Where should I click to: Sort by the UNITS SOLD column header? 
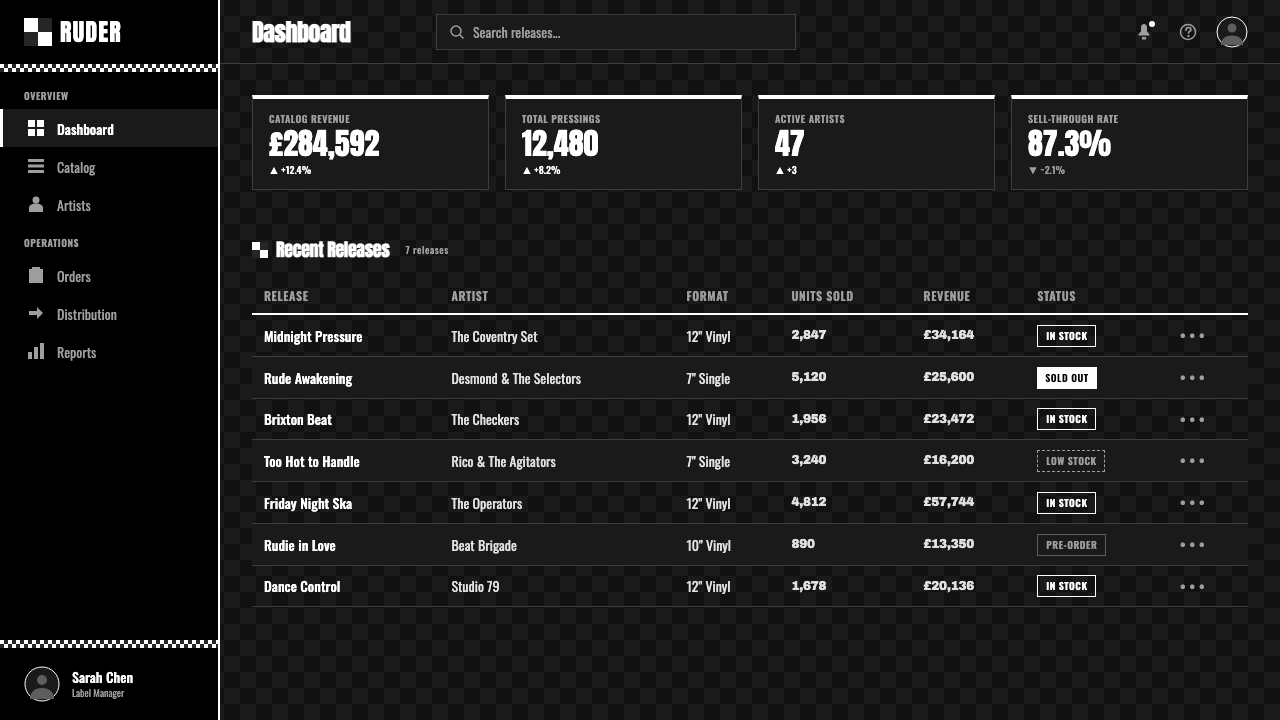[x=822, y=296]
